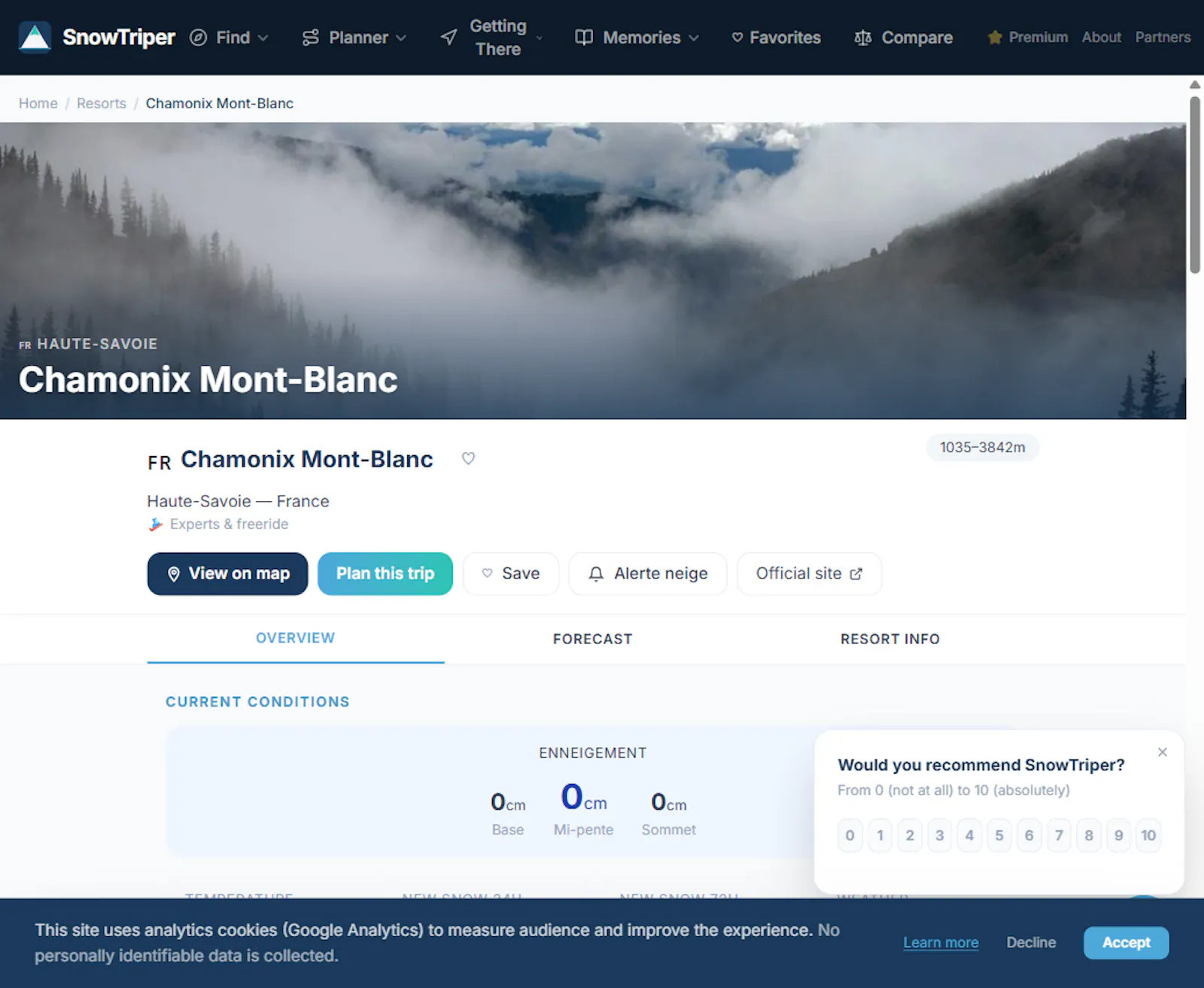The image size is (1204, 988).
Task: Click the Save button
Action: point(511,574)
